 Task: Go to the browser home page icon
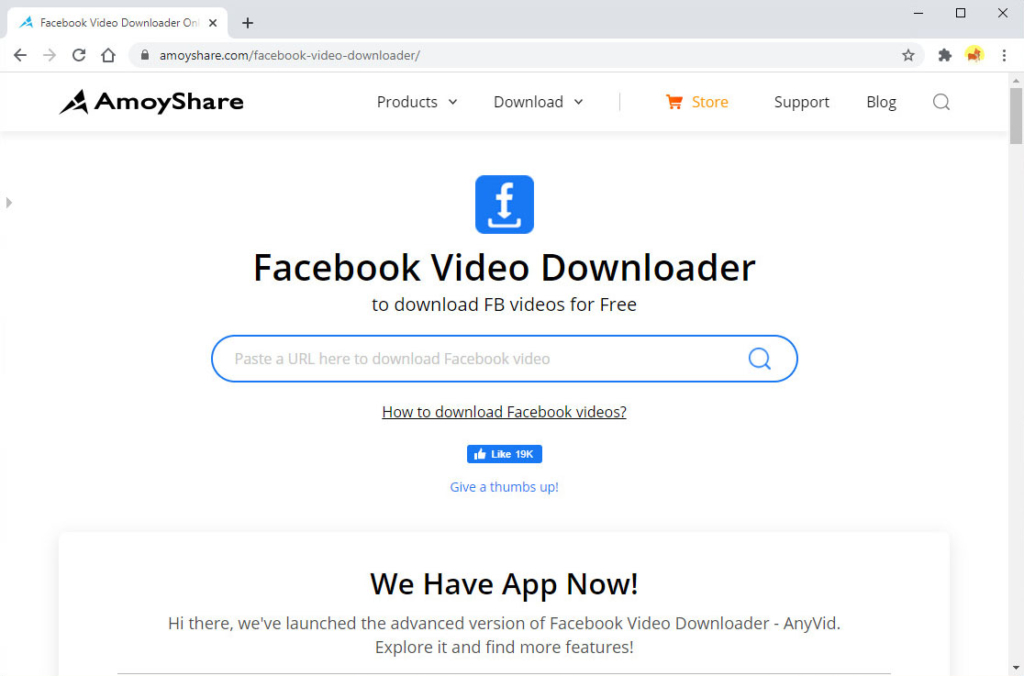108,56
